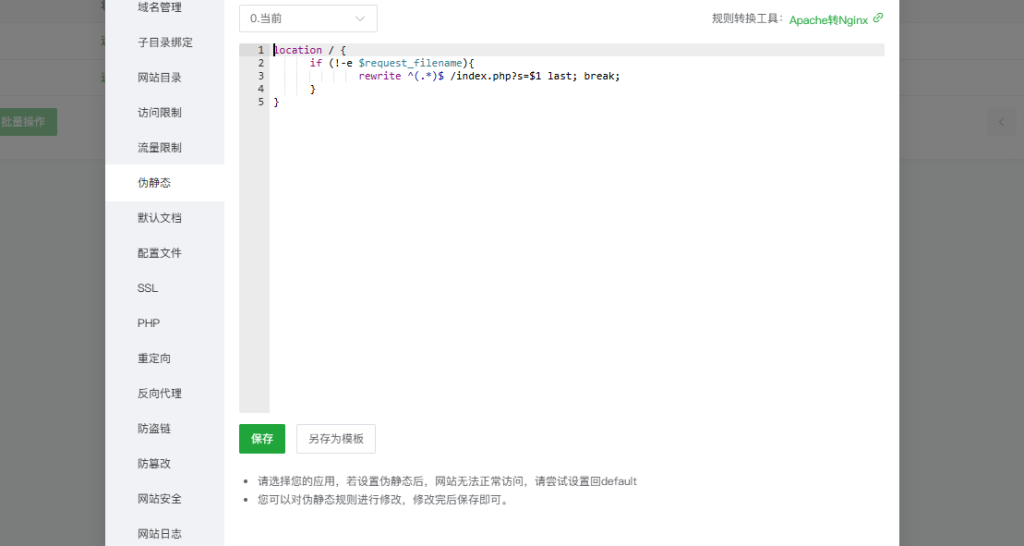The height and width of the screenshot is (546, 1024).
Task: Open the 子目录绑定 section
Action: (x=165, y=42)
